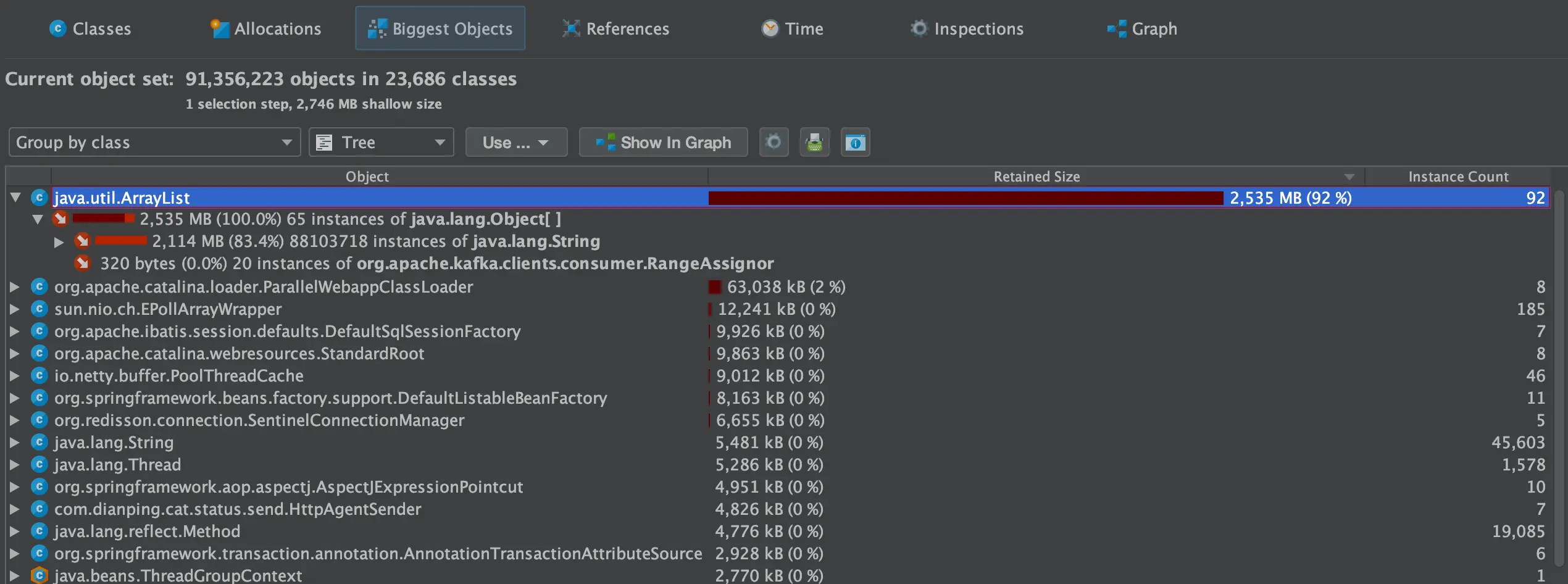This screenshot has height=584, width=1568.
Task: Click the Show In Graph button
Action: [663, 142]
